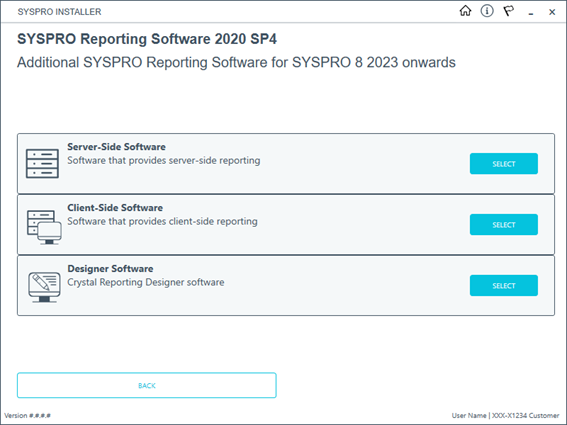This screenshot has width=567, height=425.
Task: Click the flag icon in title bar
Action: (509, 11)
